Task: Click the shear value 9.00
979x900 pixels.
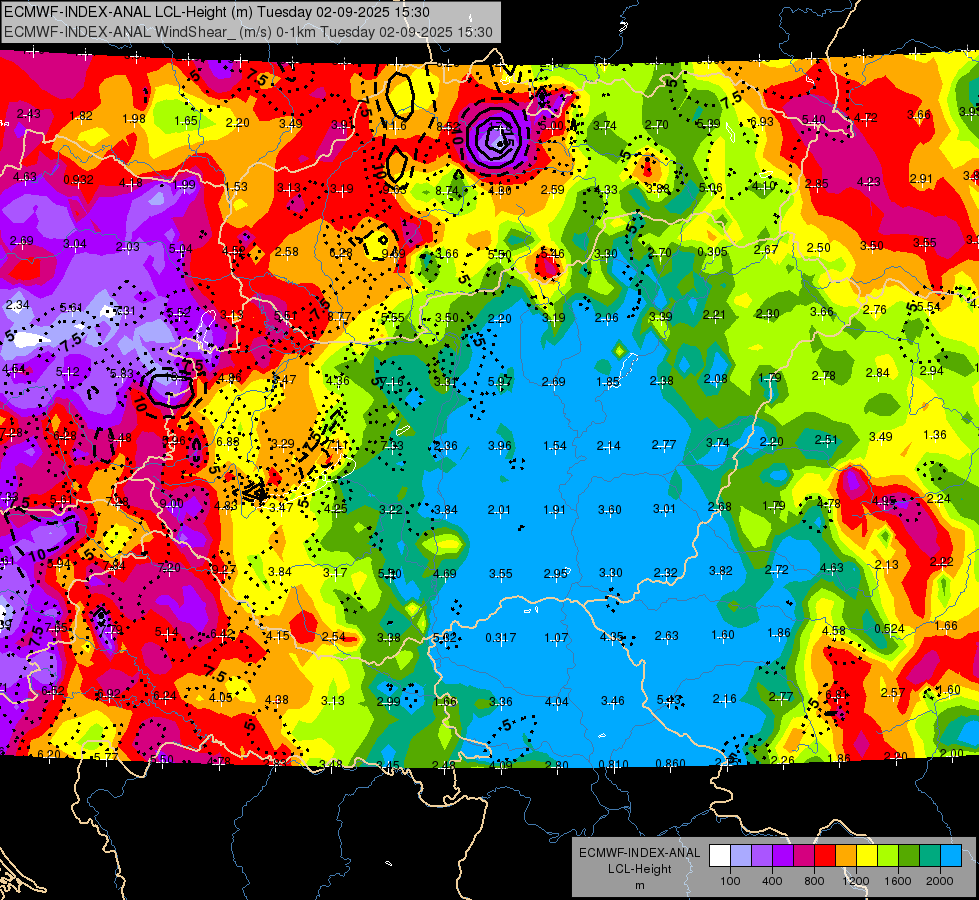Action: [171, 503]
